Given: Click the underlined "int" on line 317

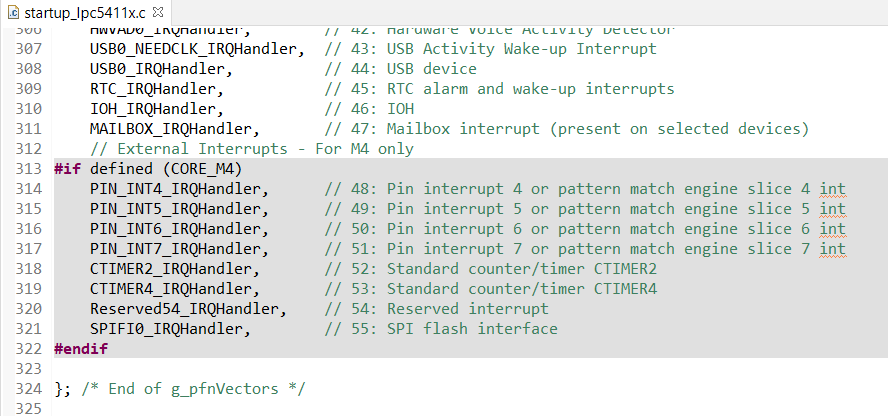Looking at the screenshot, I should [832, 248].
